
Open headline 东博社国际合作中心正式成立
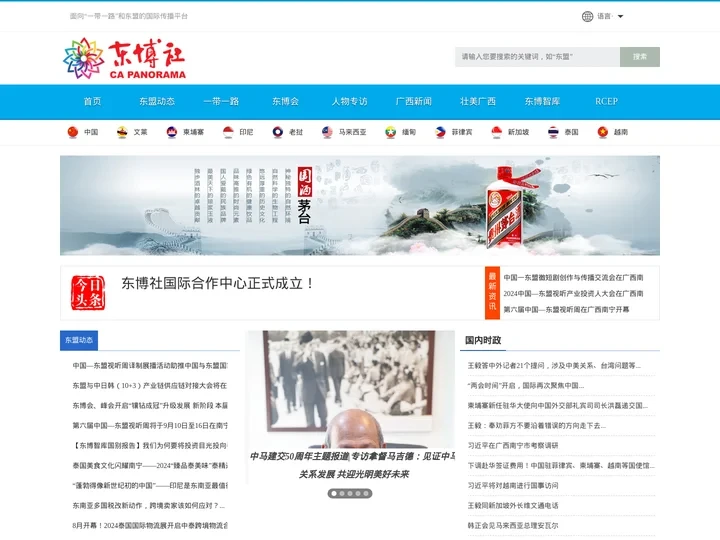tap(218, 283)
